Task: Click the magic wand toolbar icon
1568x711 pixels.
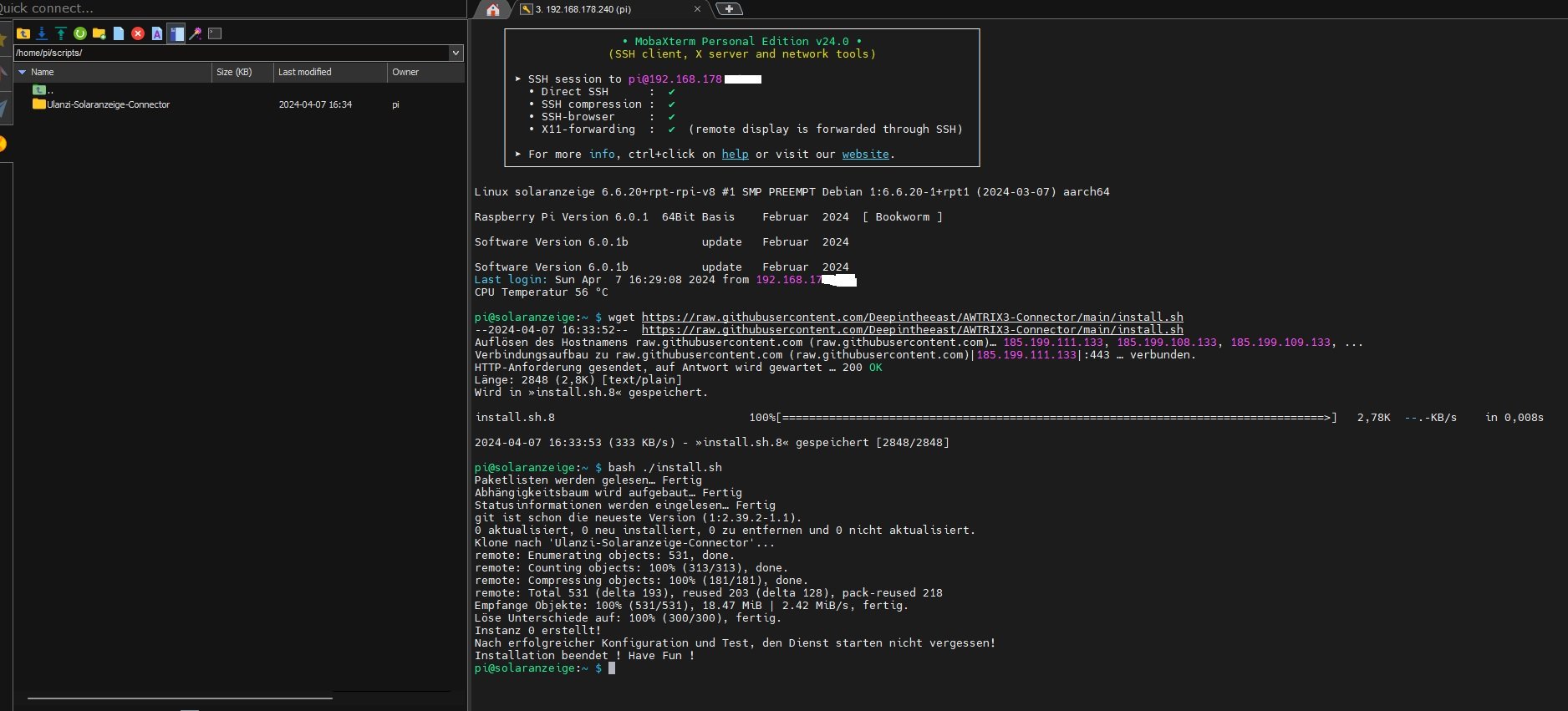Action: point(196,33)
